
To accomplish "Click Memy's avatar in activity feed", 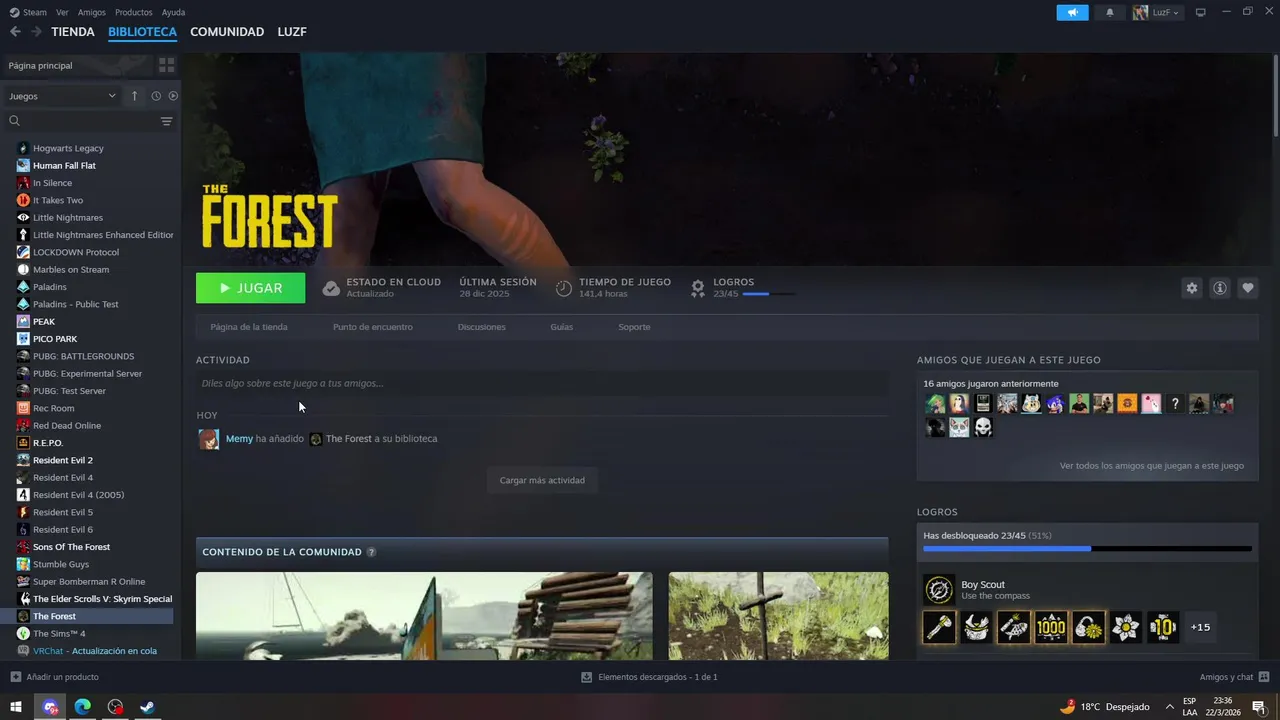I will point(209,439).
